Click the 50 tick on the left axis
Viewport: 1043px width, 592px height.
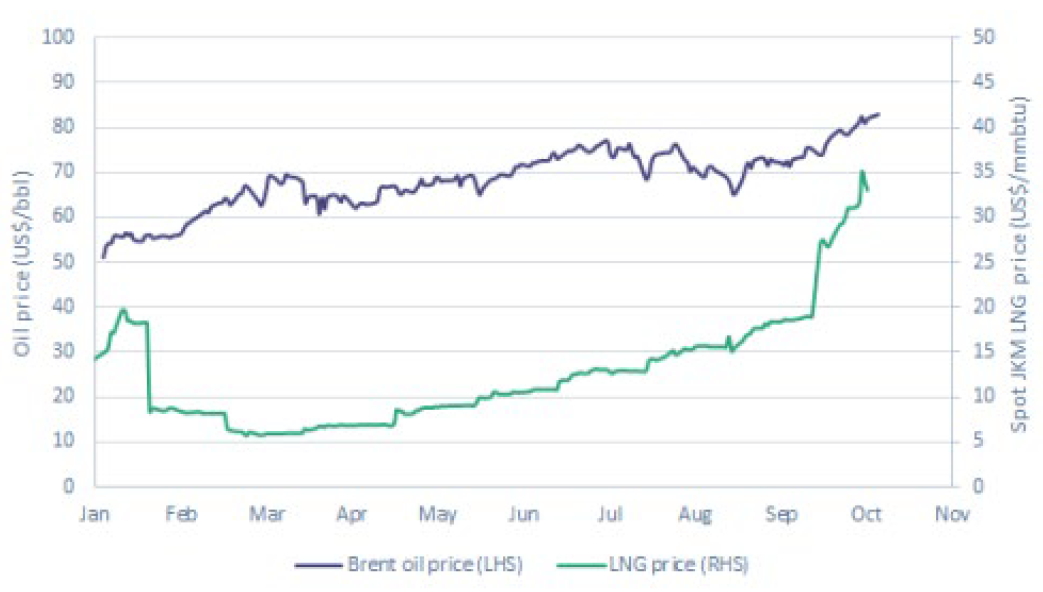point(67,262)
